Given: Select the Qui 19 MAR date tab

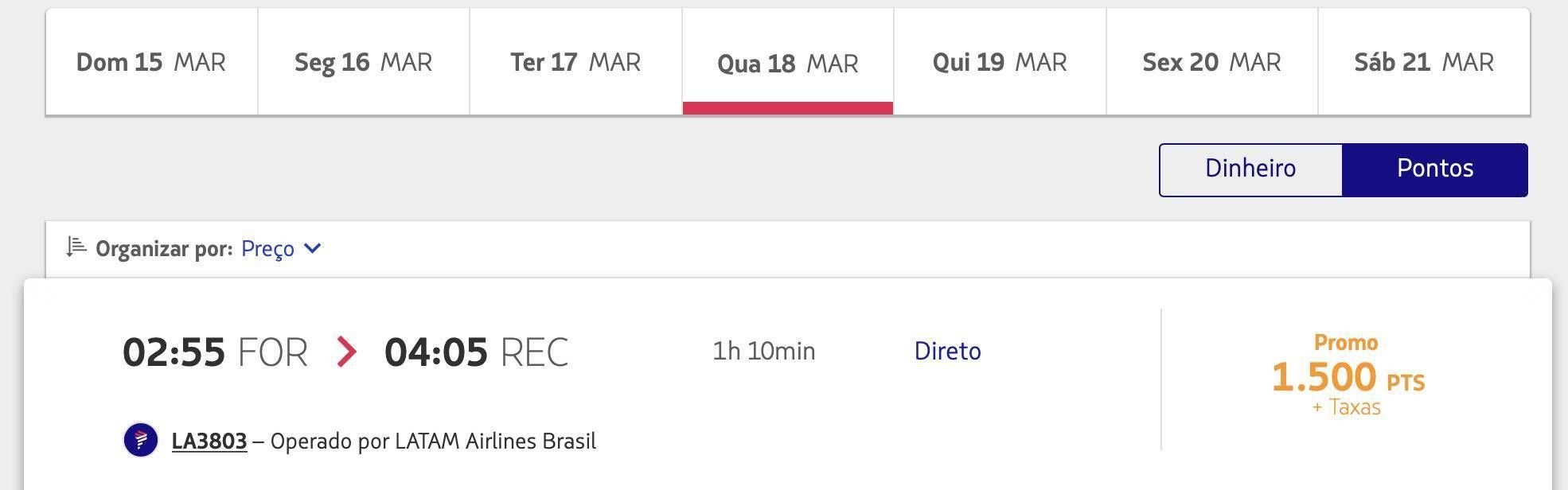Looking at the screenshot, I should [x=1000, y=62].
